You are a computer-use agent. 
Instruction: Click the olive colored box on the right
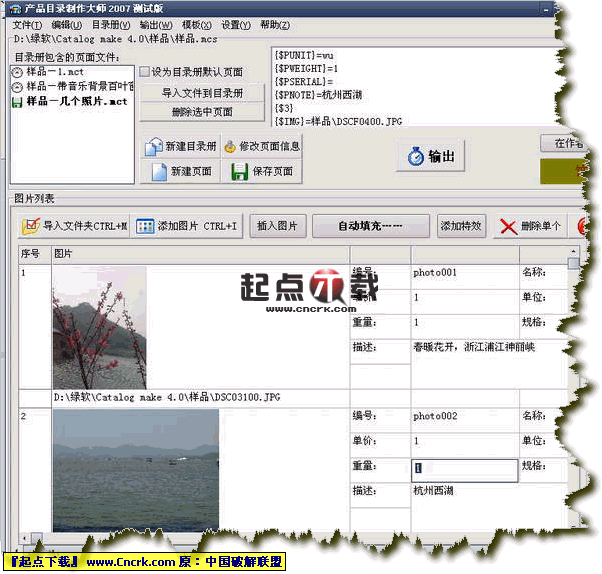click(x=562, y=171)
